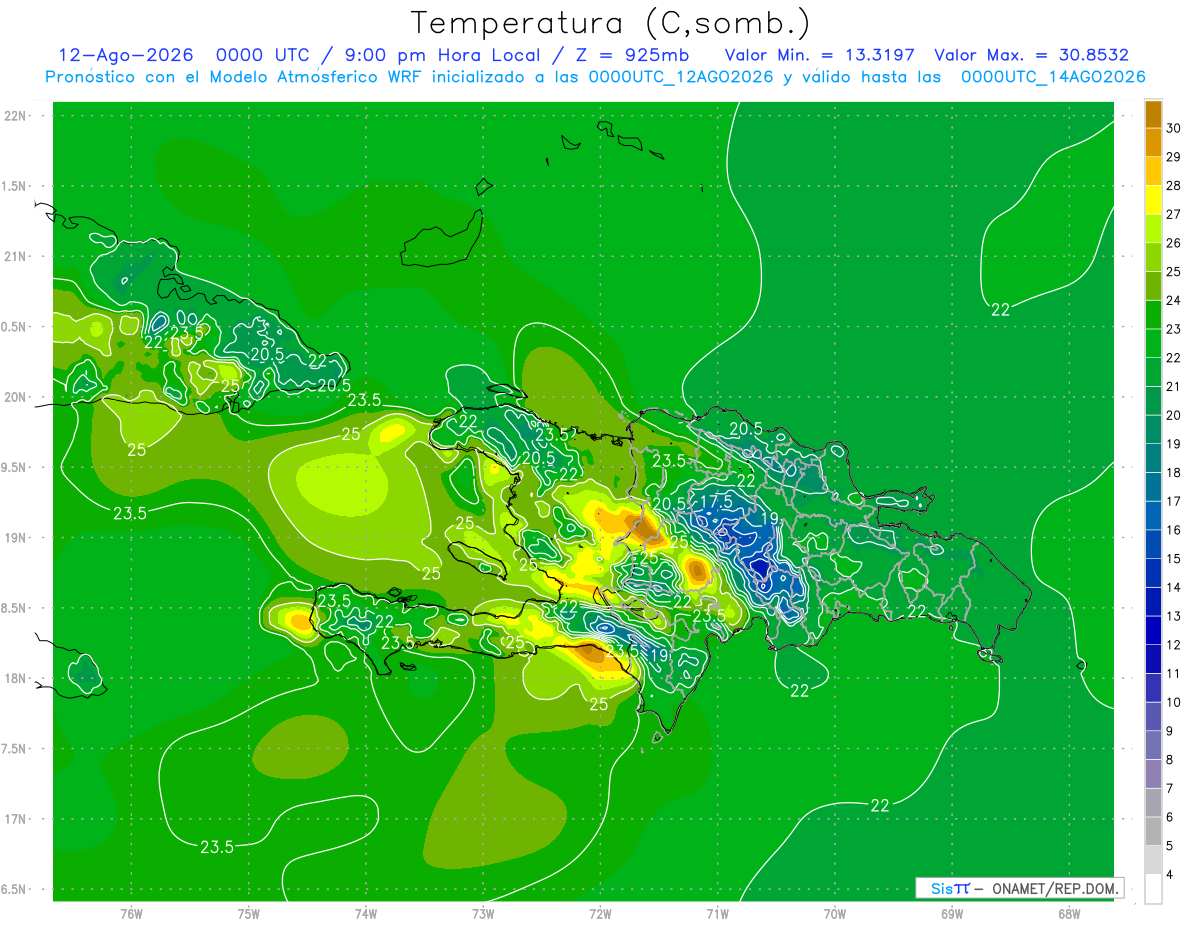
Task: Click the '69W' longitude axis label
Action: [952, 913]
